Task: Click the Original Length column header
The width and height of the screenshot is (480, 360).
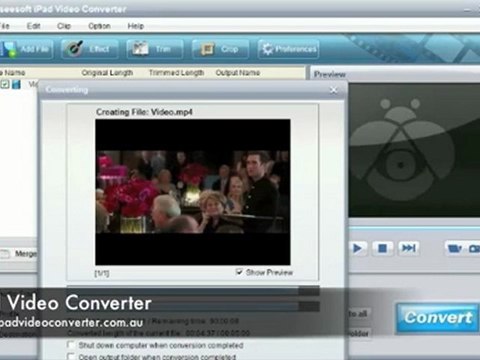Action: click(107, 73)
